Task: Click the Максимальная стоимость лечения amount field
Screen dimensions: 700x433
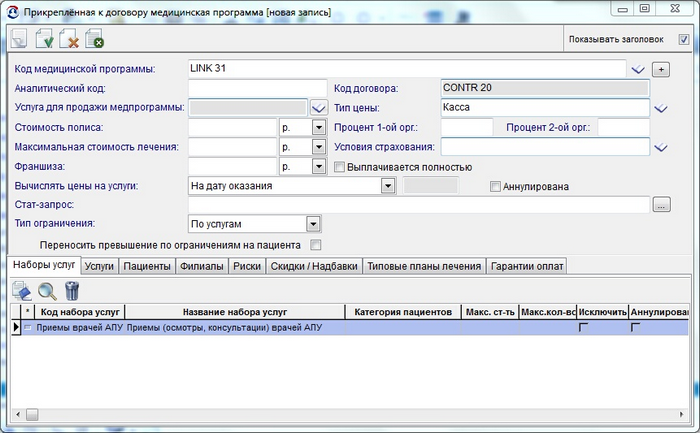Action: tap(233, 147)
